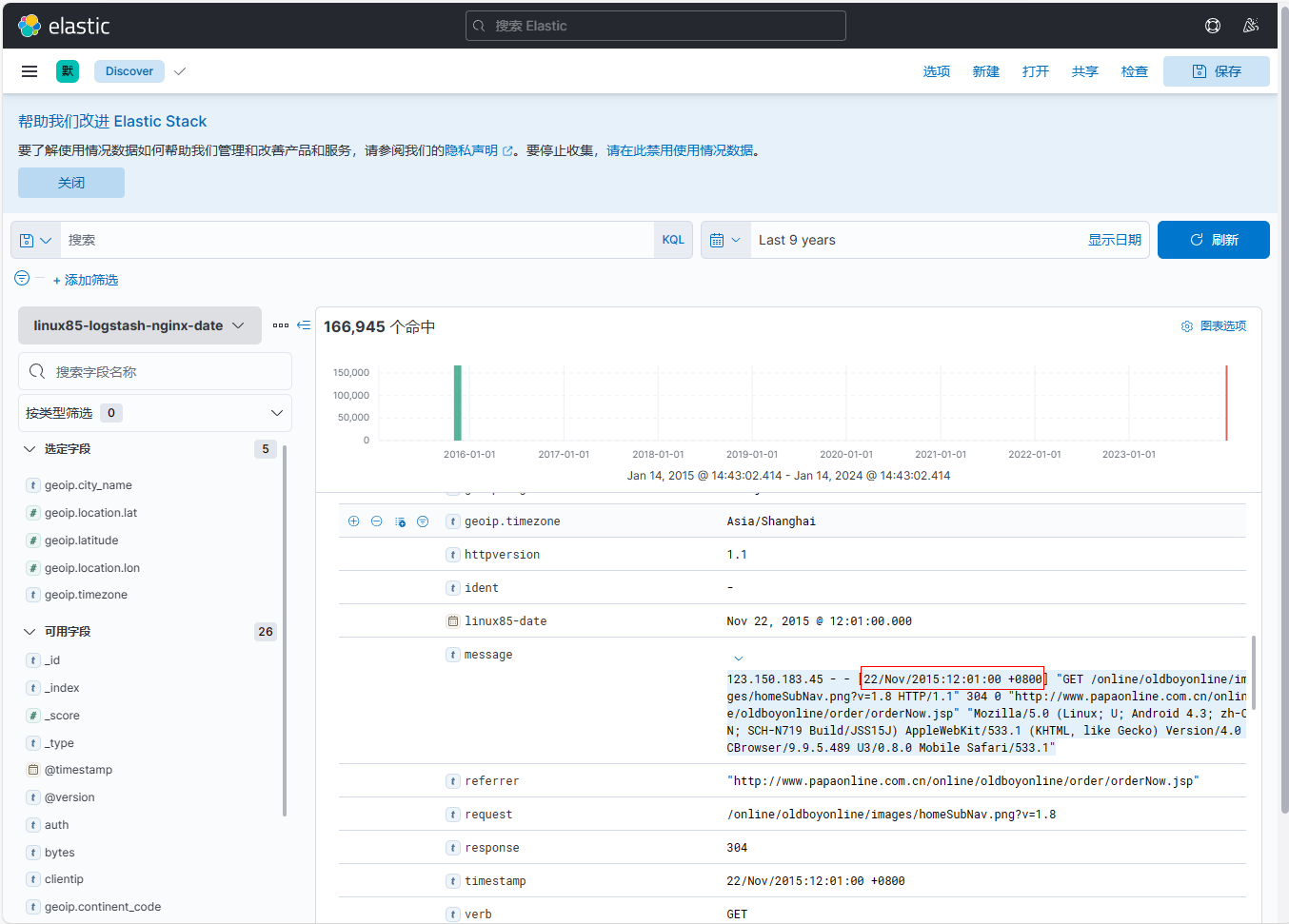Click the 刷新 refresh button

(1213, 240)
